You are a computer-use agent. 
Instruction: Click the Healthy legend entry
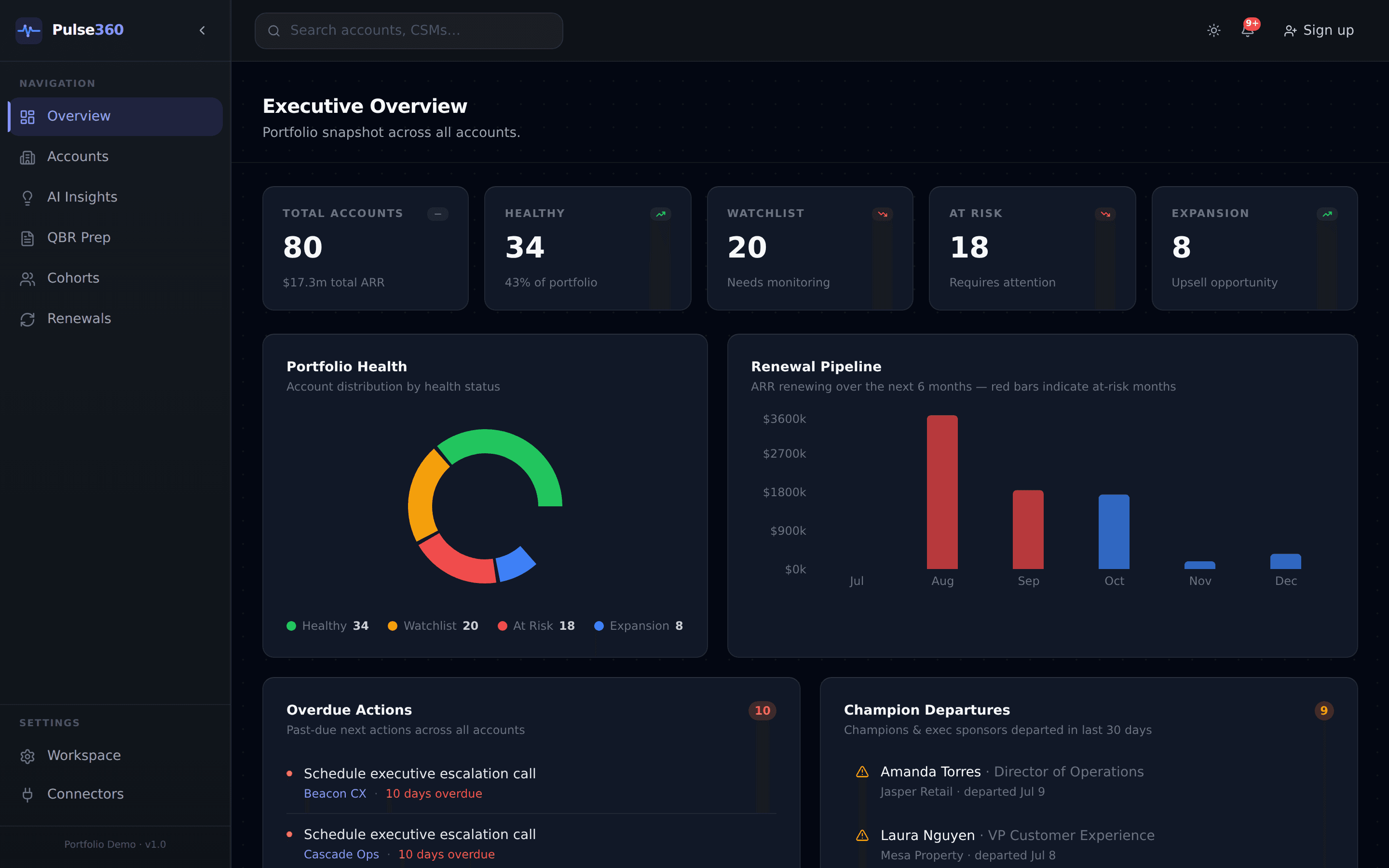pyautogui.click(x=328, y=626)
